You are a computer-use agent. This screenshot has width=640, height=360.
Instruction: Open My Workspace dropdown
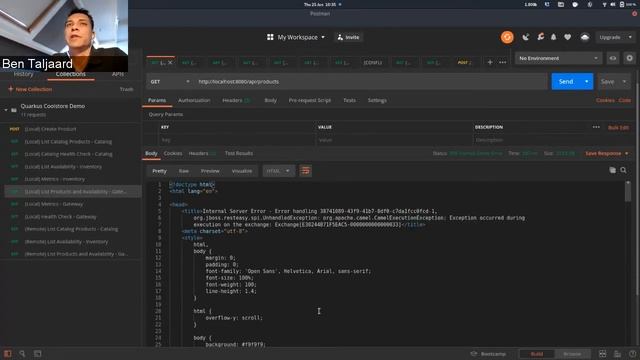pyautogui.click(x=296, y=37)
